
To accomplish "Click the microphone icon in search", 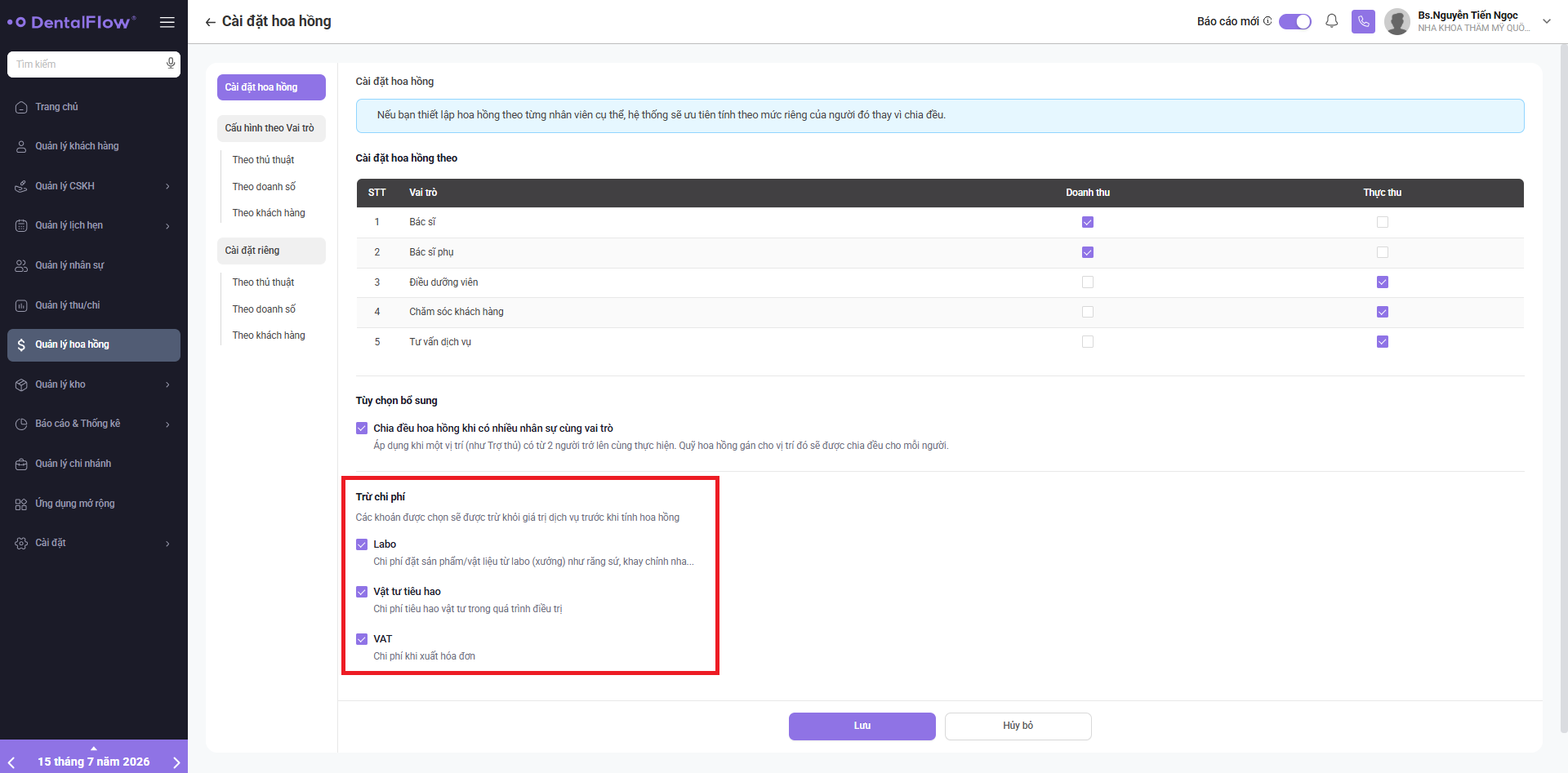I will click(x=171, y=64).
